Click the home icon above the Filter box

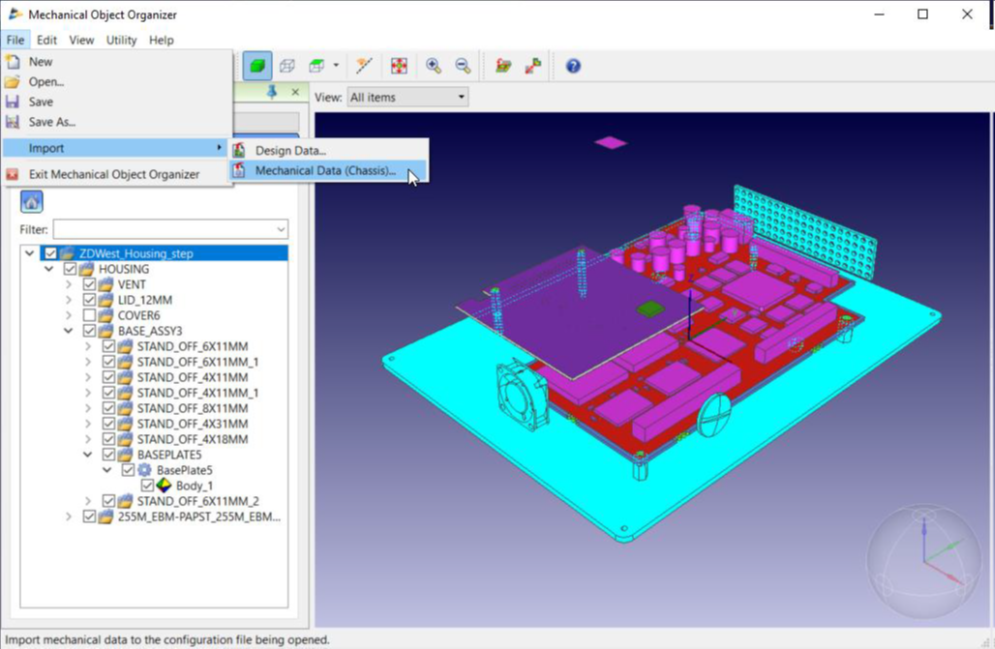(31, 200)
